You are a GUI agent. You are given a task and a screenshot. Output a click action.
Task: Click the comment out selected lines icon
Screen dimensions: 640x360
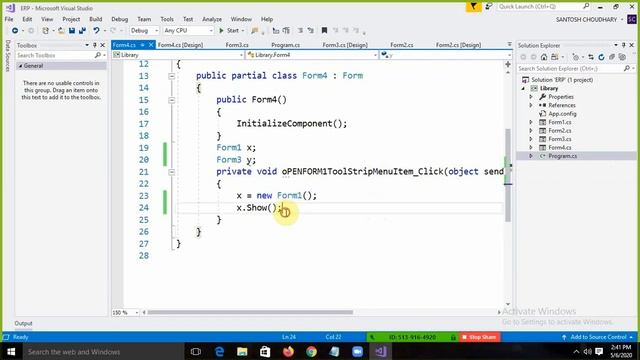tap(300, 31)
